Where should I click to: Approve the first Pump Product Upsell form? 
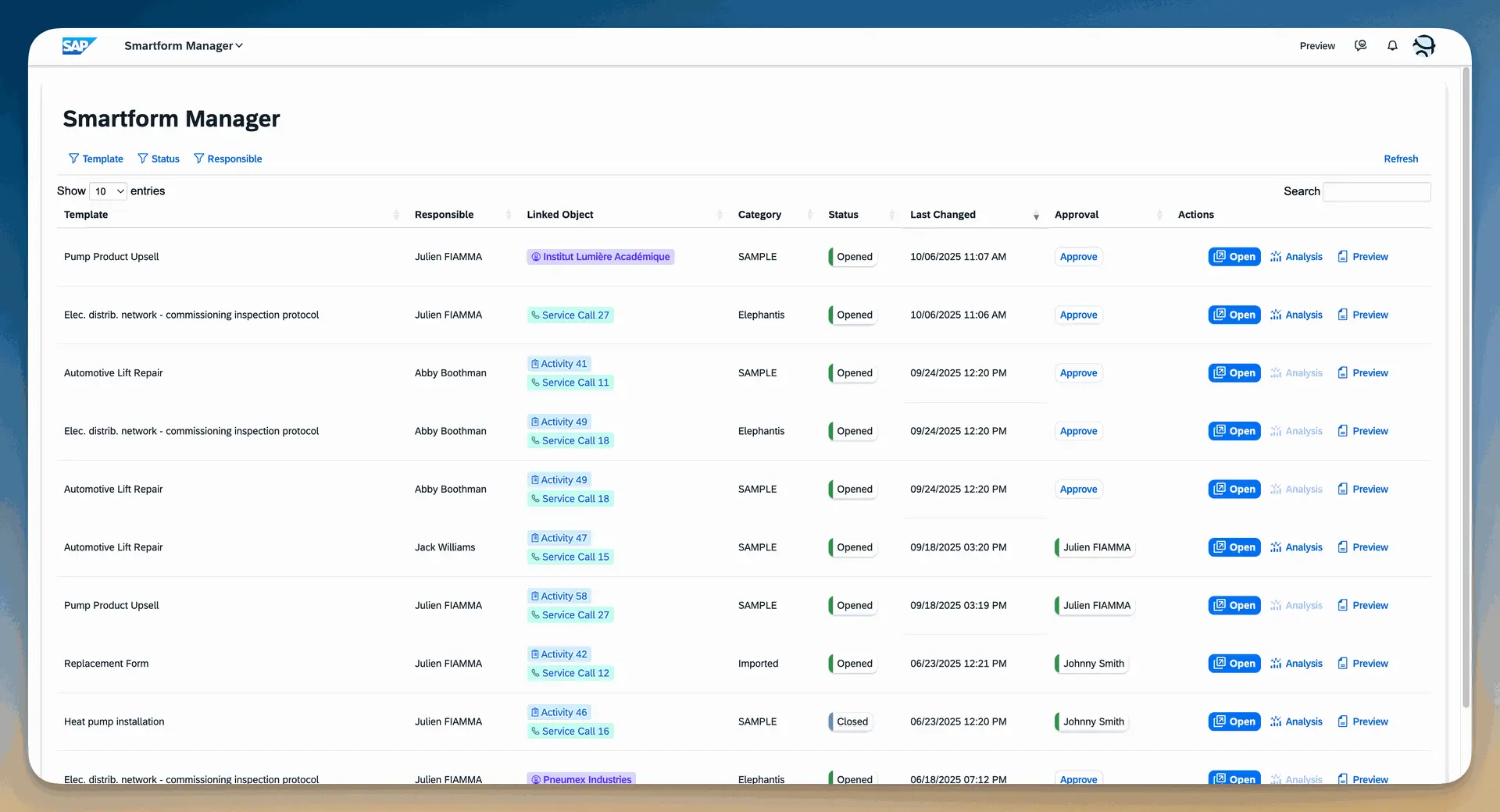pyautogui.click(x=1078, y=257)
